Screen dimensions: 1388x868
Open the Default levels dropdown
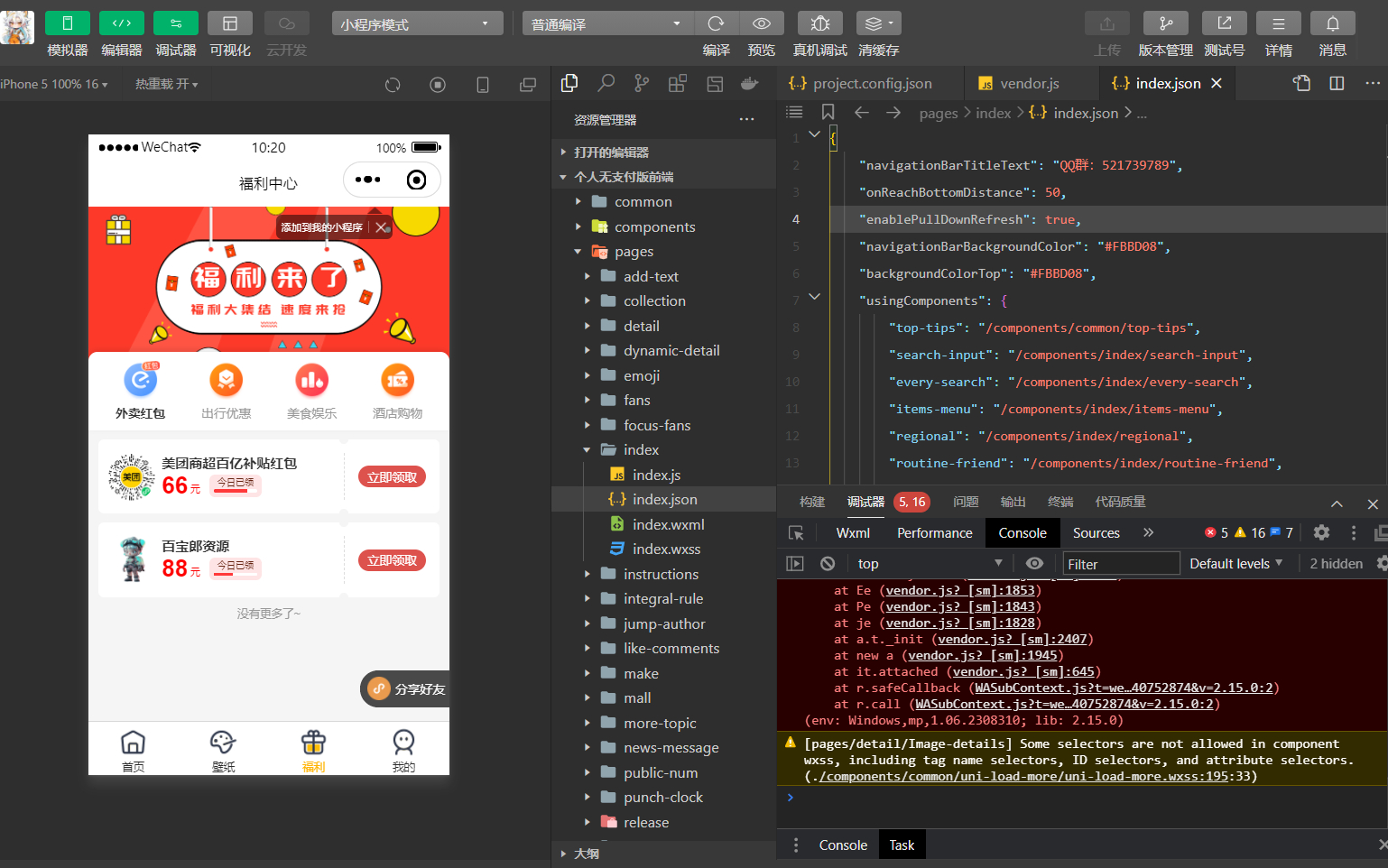(x=1235, y=564)
